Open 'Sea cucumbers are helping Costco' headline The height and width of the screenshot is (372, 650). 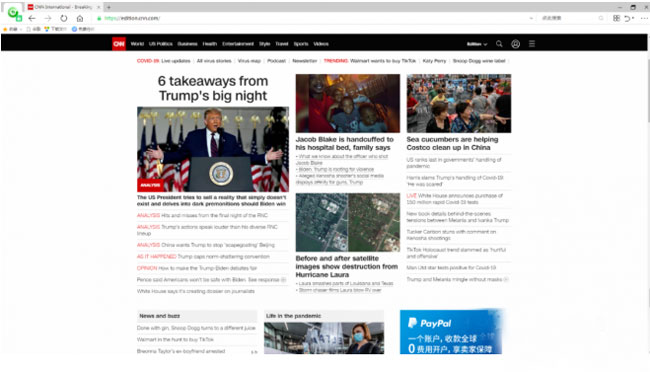(452, 143)
